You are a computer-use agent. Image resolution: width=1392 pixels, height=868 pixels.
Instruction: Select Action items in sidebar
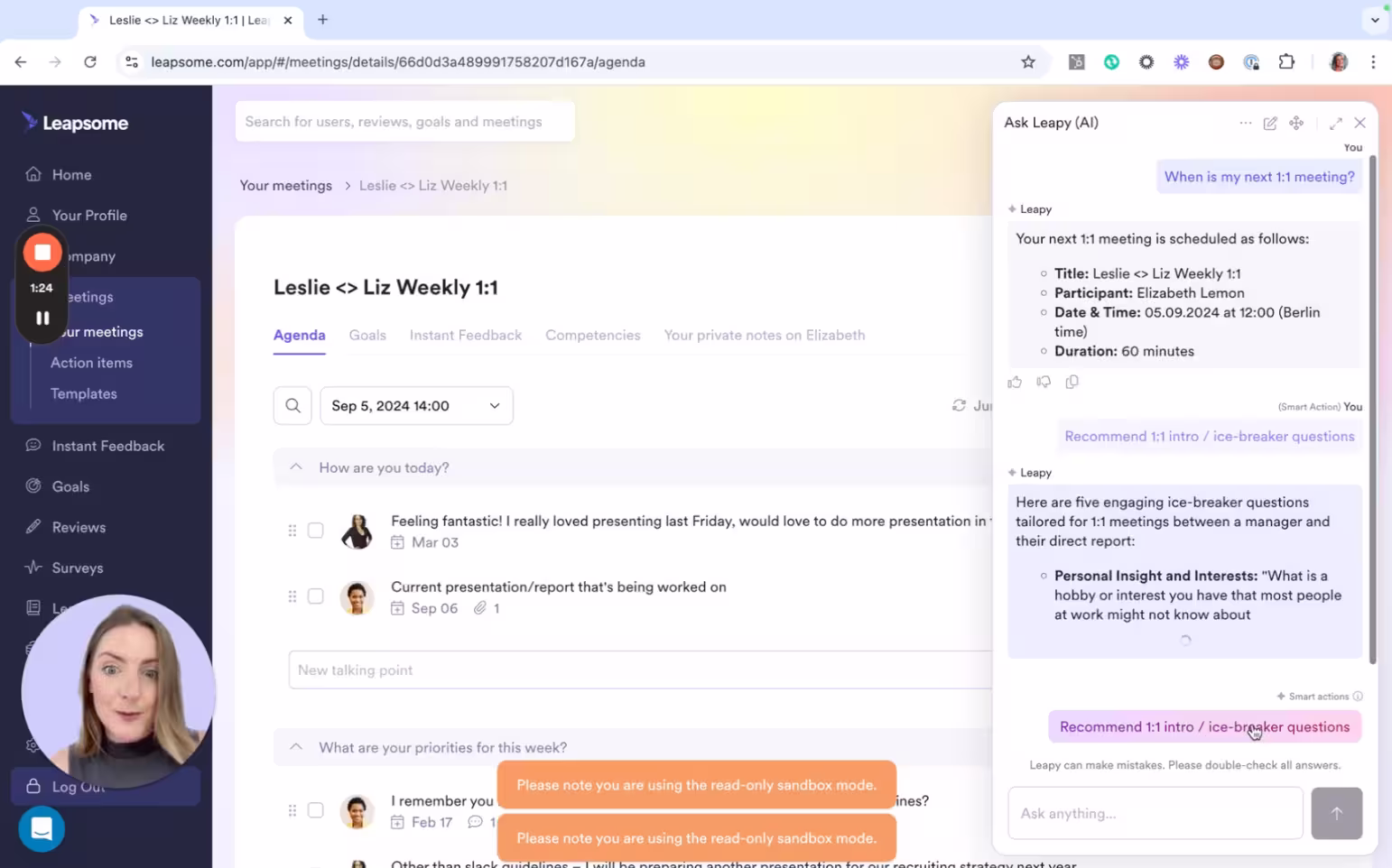[91, 363]
